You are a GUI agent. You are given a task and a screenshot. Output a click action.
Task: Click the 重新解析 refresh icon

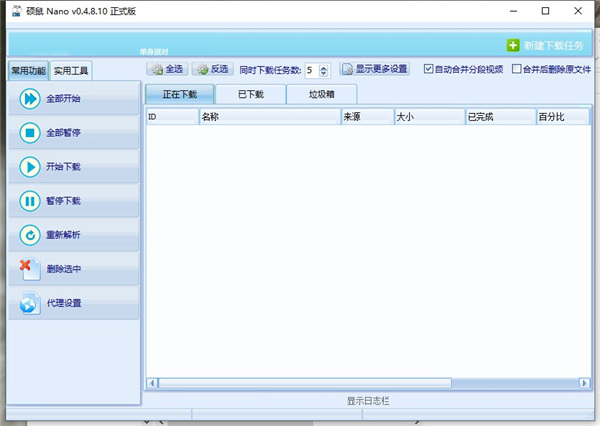coord(30,235)
